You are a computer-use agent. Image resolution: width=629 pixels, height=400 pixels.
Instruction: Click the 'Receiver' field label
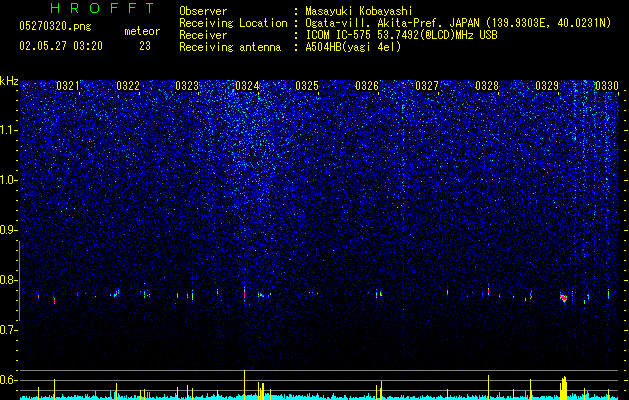pos(203,35)
